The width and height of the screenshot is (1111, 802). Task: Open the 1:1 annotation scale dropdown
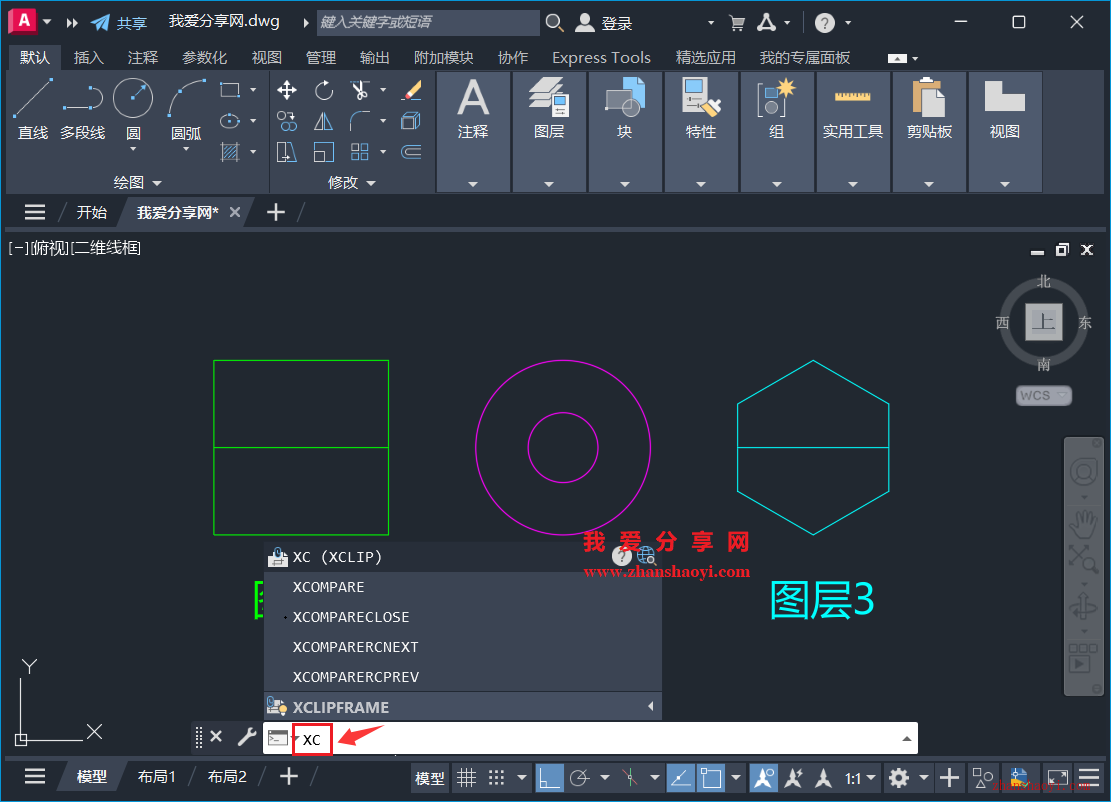(861, 777)
